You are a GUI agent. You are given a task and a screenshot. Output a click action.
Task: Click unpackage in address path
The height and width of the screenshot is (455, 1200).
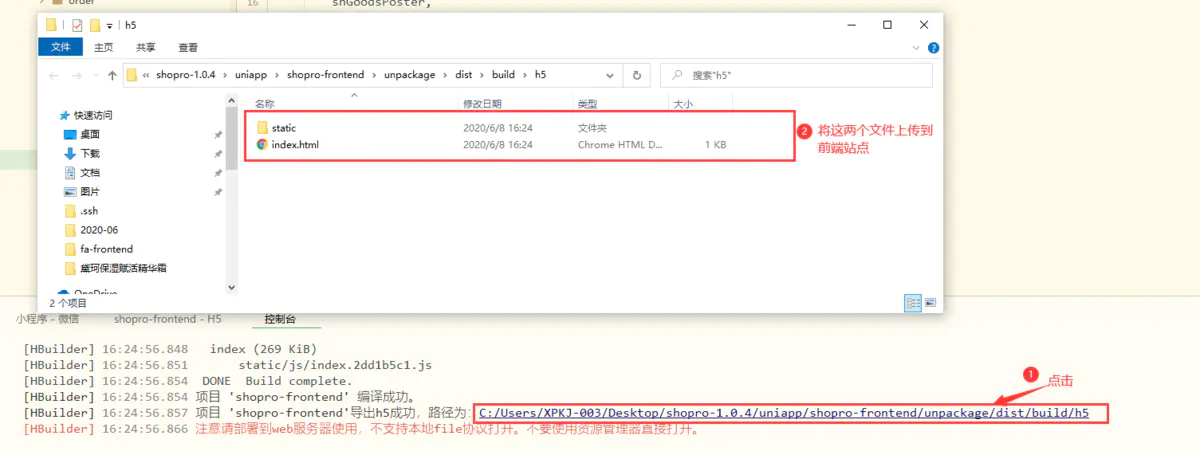click(408, 75)
